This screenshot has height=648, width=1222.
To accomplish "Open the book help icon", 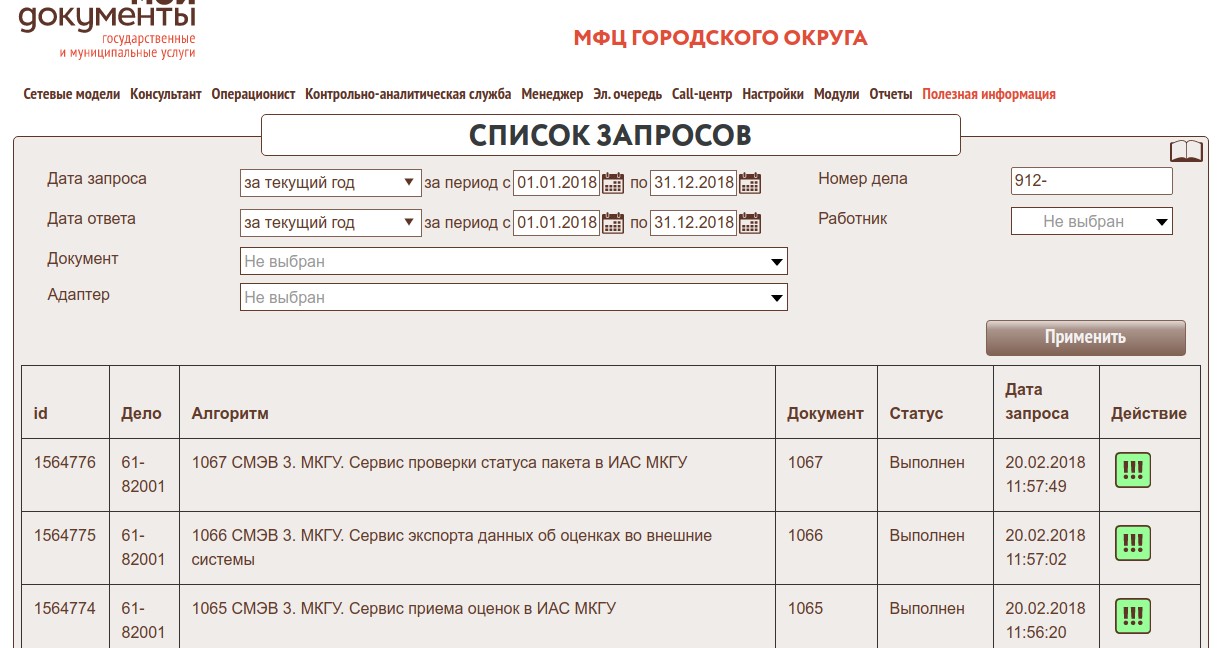I will click(1186, 151).
